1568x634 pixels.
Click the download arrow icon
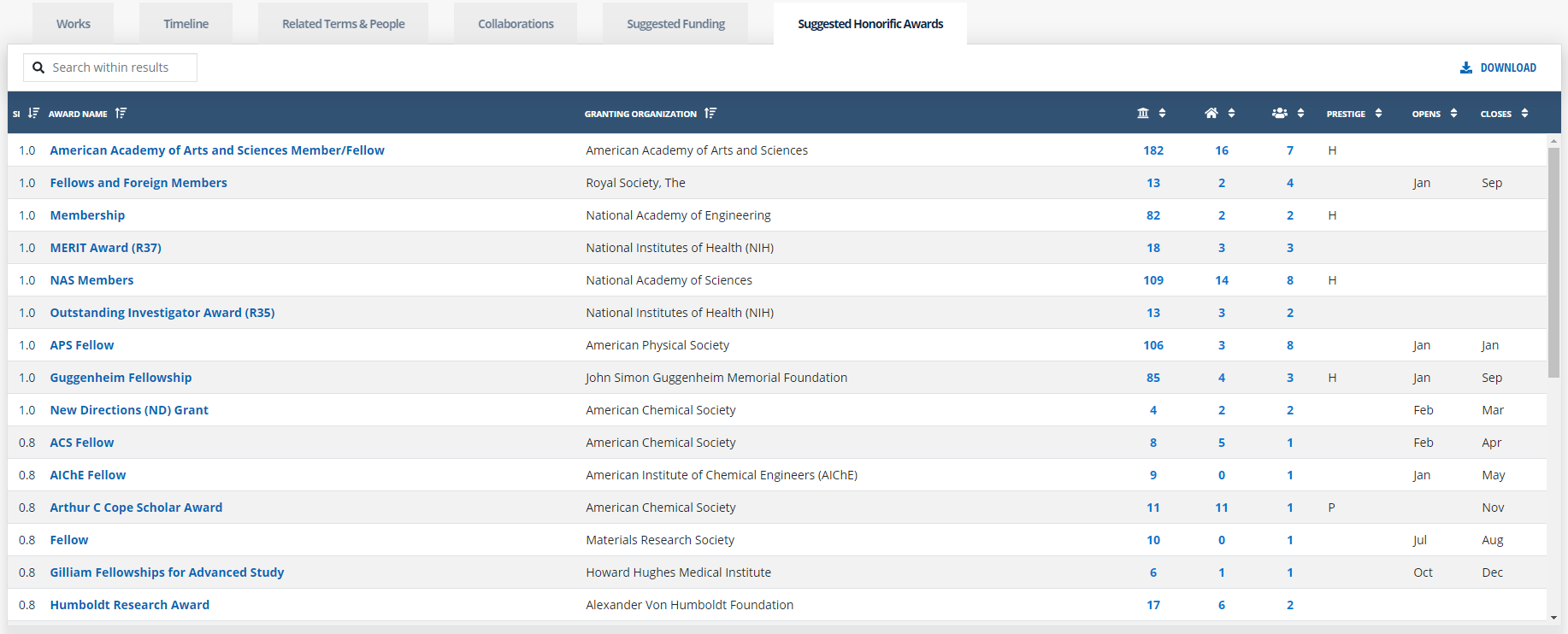tap(1466, 68)
